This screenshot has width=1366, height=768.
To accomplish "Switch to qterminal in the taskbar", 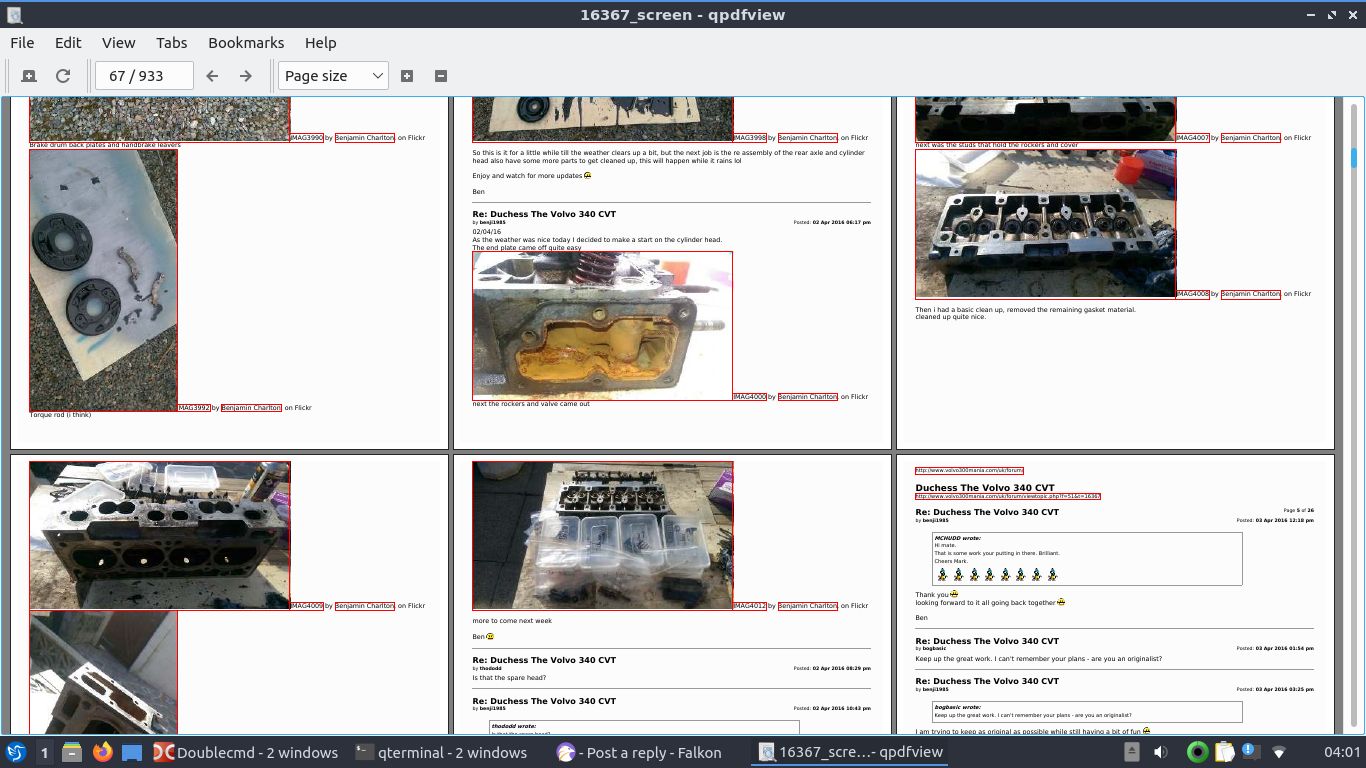I will (441, 752).
